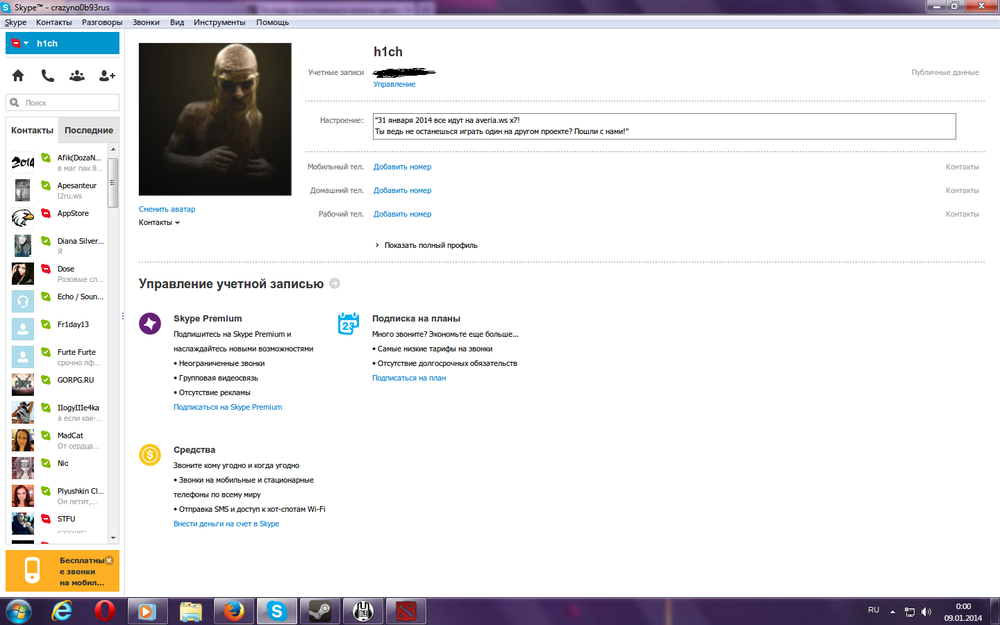Close the free calls banner
1000x625 pixels.
click(109, 561)
